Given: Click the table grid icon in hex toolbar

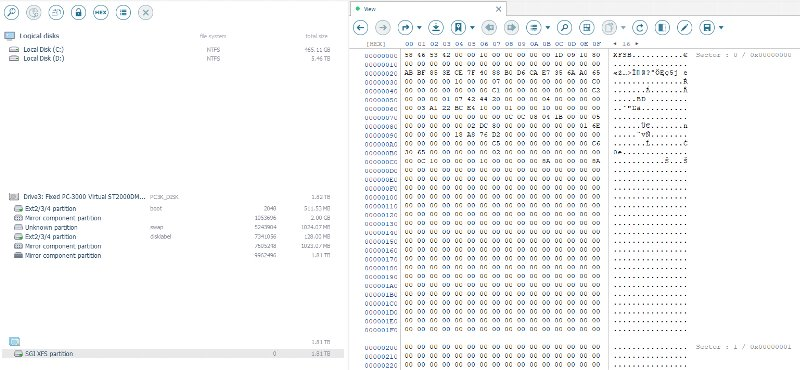Looking at the screenshot, I should (587, 27).
